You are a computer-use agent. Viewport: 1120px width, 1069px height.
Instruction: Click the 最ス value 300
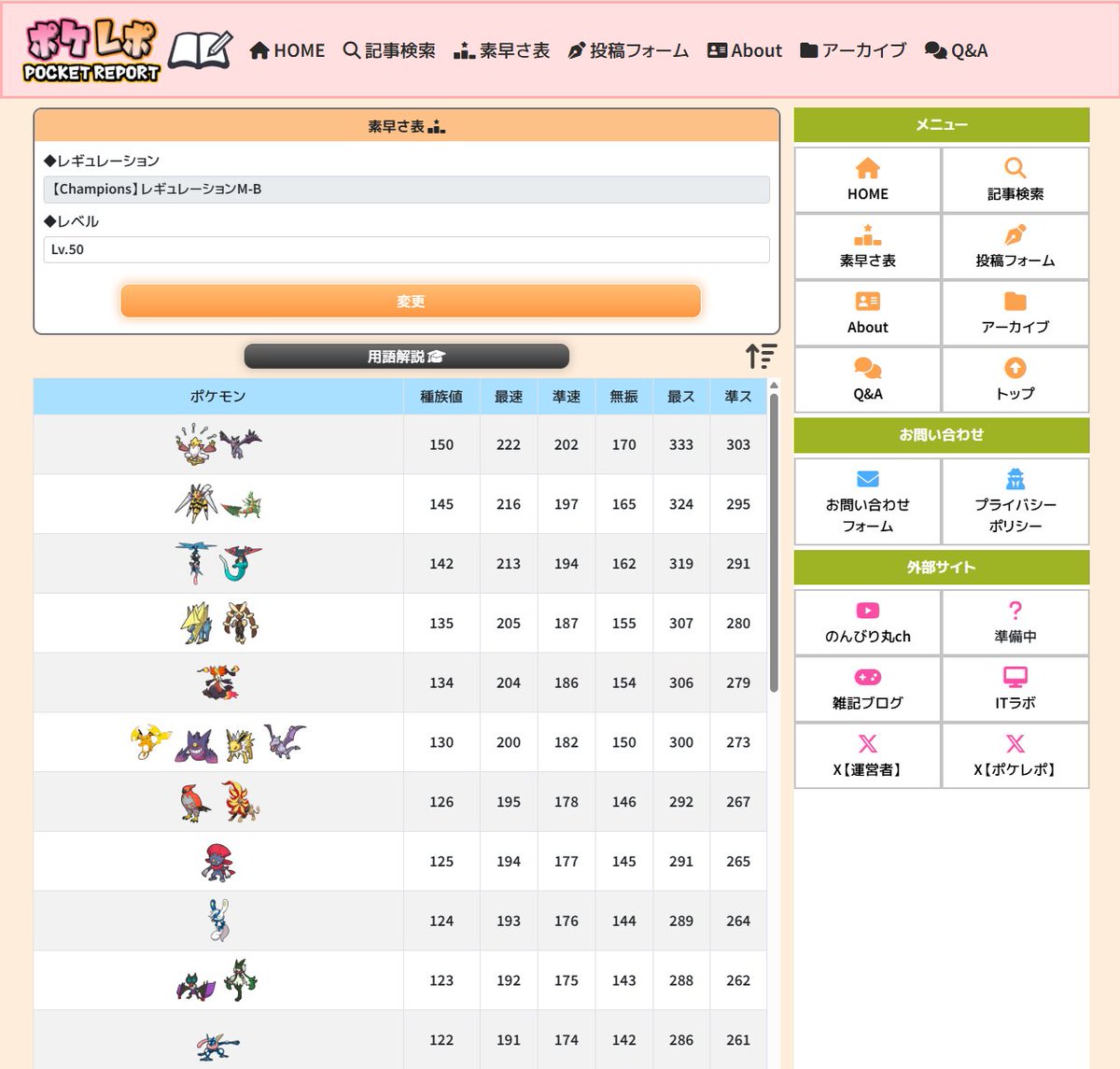(x=681, y=742)
